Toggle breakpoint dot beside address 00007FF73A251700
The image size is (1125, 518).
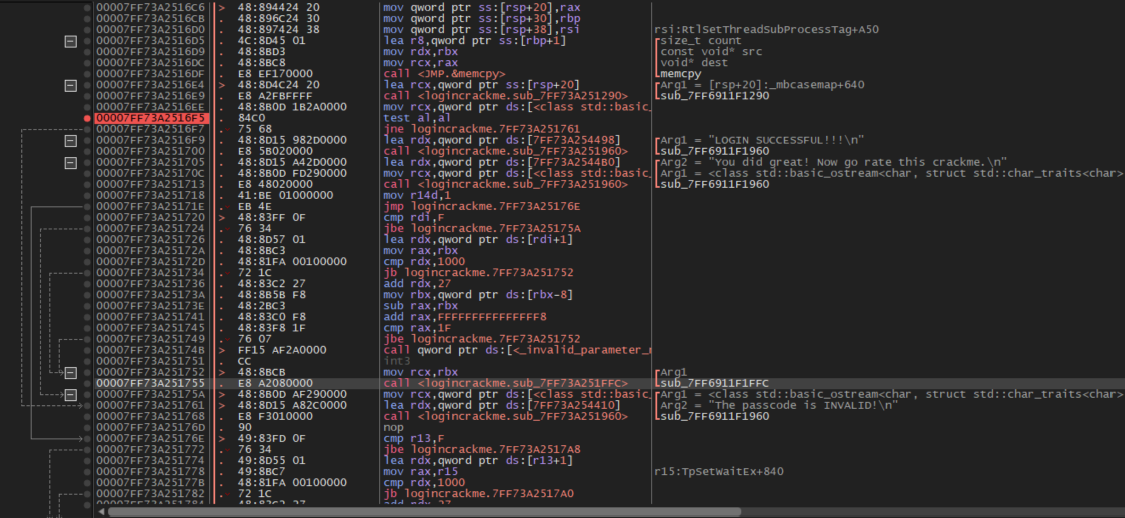[x=87, y=151]
